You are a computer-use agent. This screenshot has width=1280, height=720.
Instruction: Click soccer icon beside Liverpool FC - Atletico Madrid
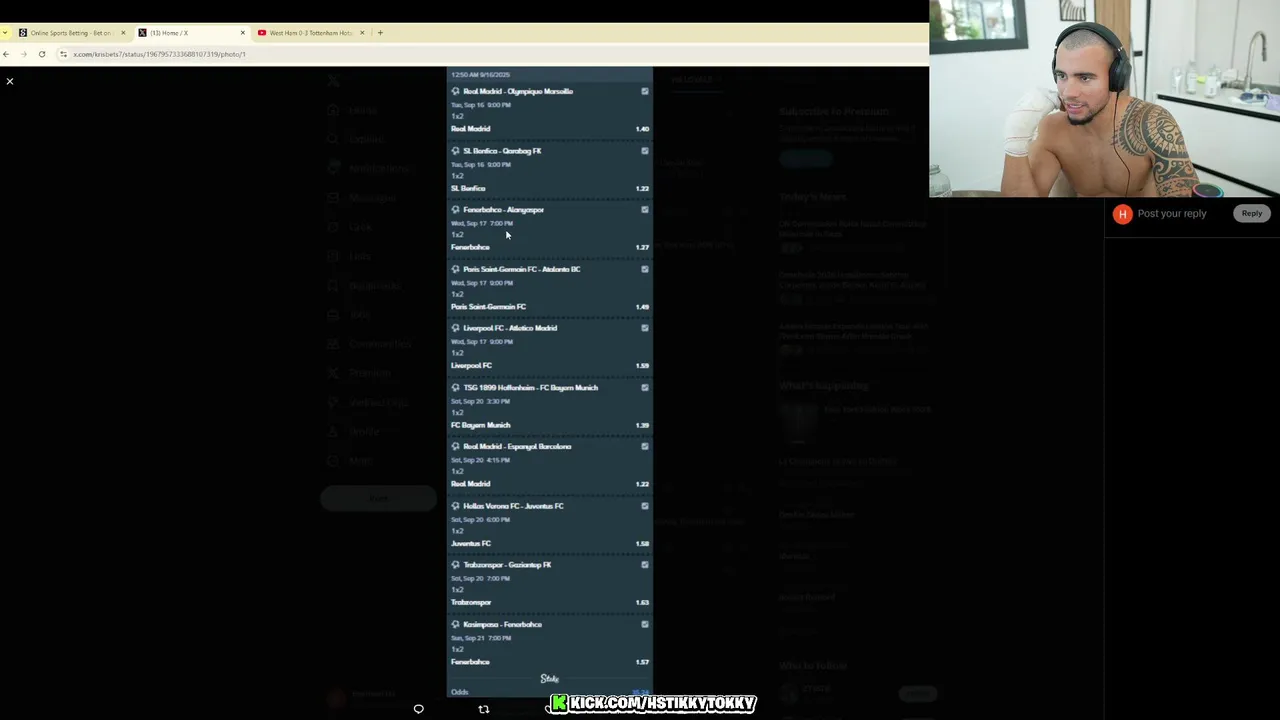pyautogui.click(x=456, y=328)
